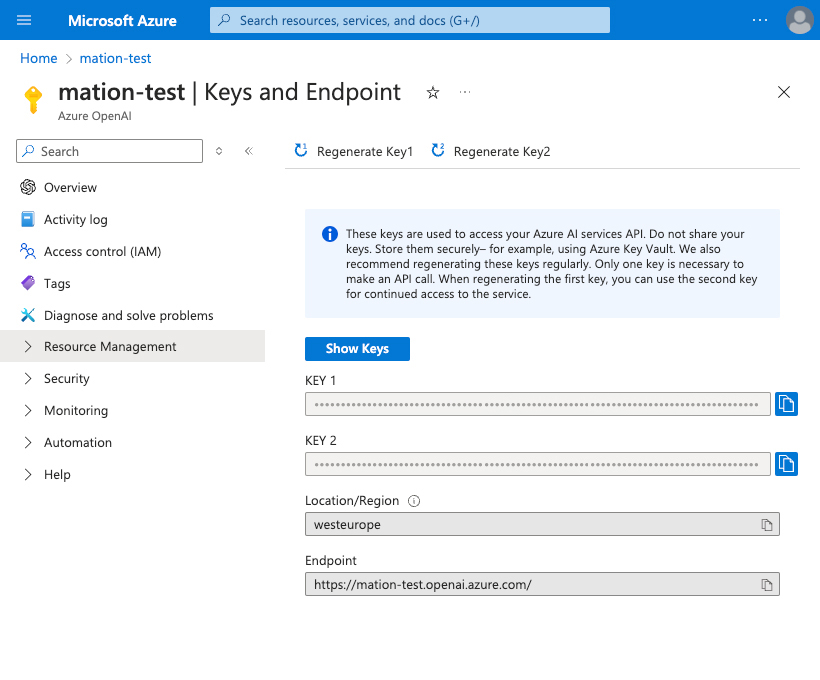Open mation-test breadcrumb link

click(x=115, y=58)
